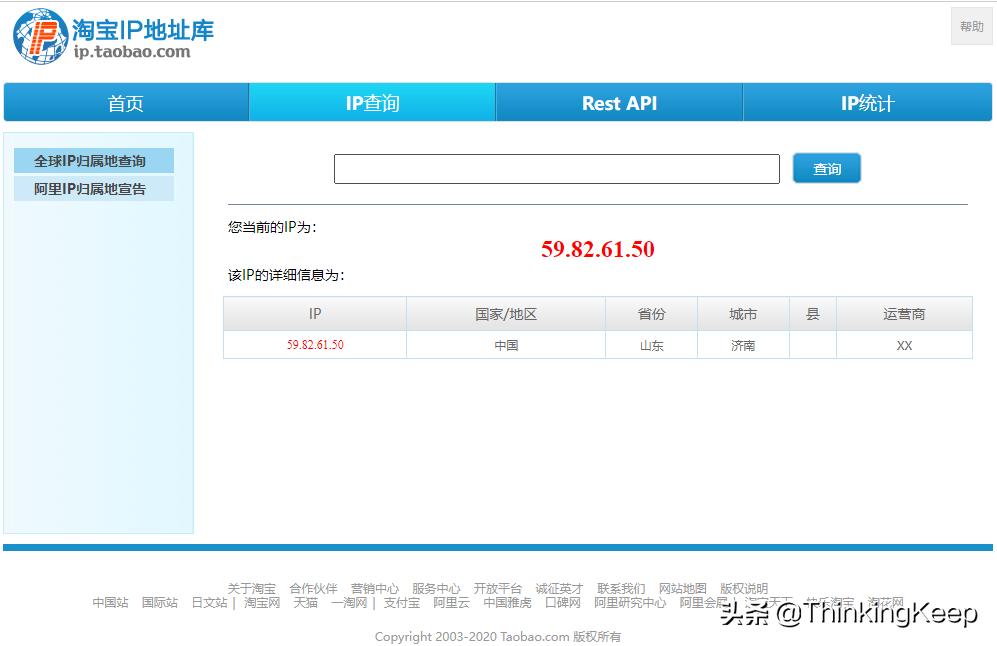Open the 开放平台 open platform link

(x=499, y=588)
